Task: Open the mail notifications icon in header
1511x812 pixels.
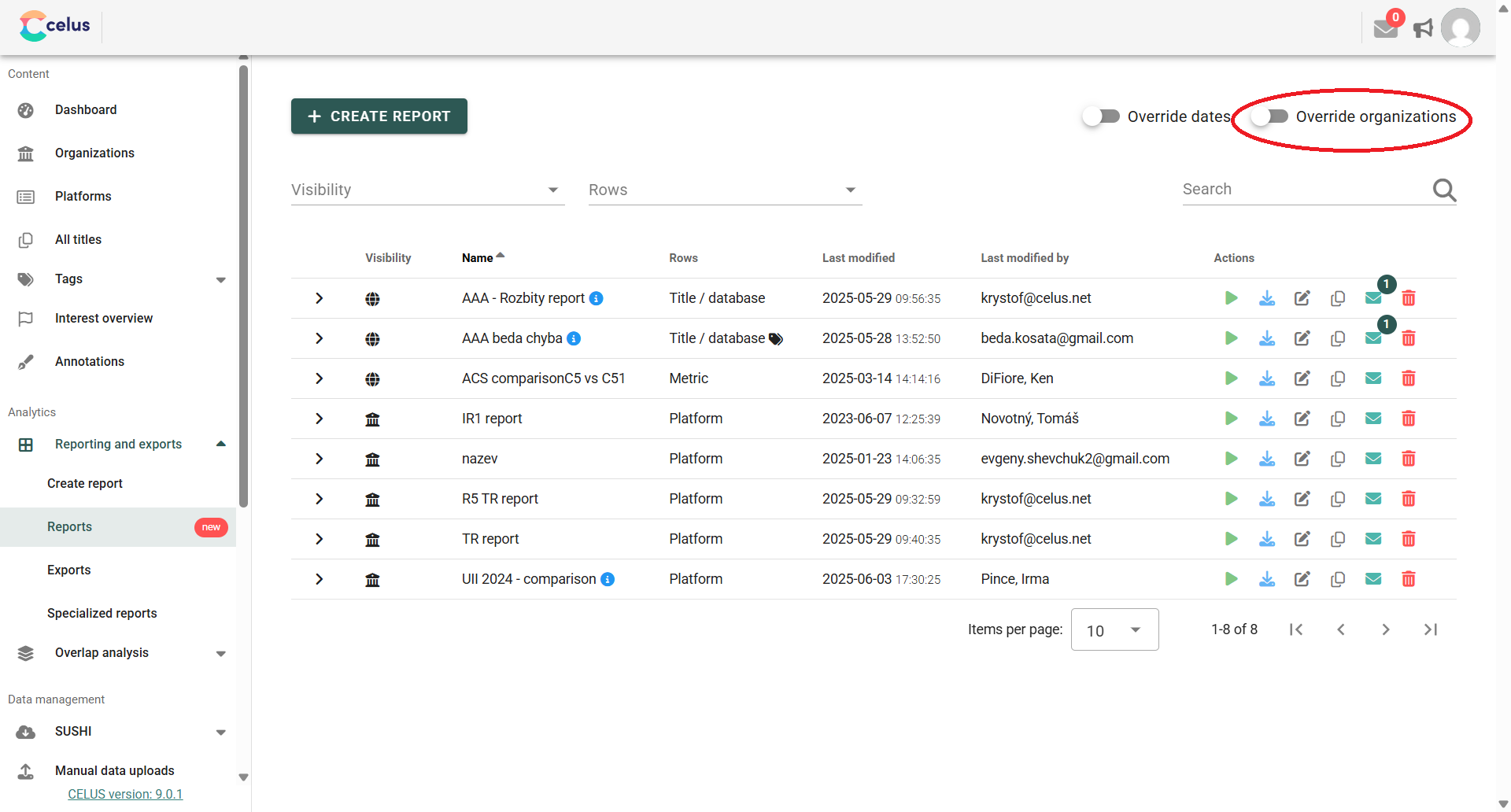Action: click(1386, 28)
